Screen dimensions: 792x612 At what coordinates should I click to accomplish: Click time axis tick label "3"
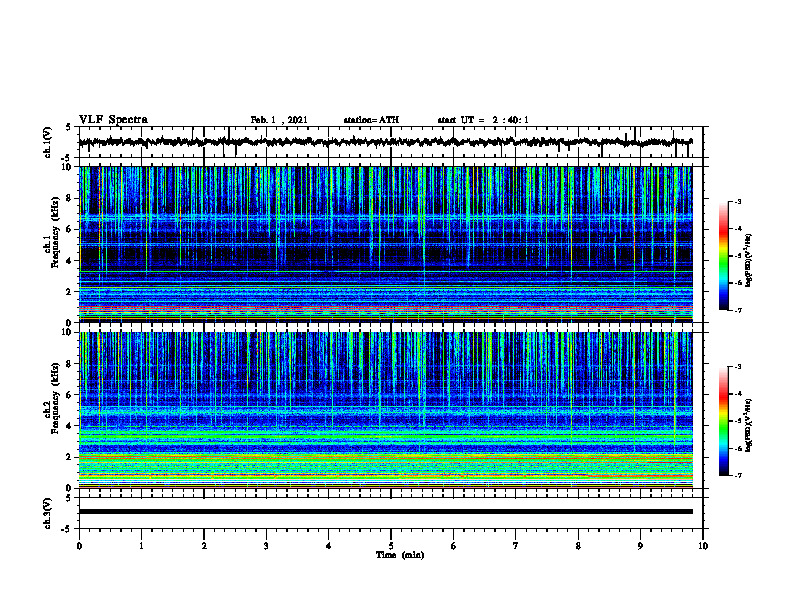266,546
